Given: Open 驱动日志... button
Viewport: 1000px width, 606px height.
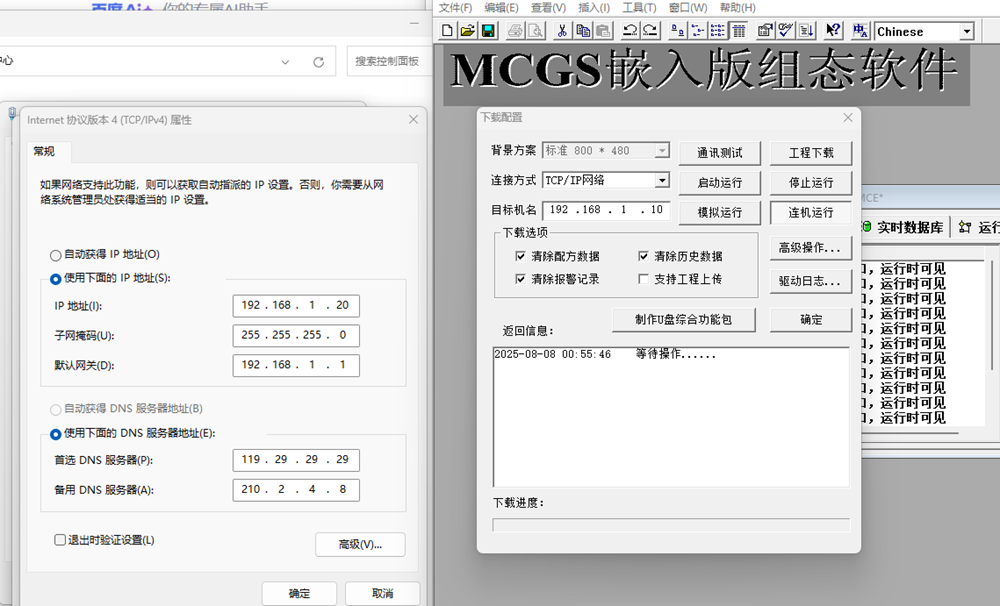Looking at the screenshot, I should click(x=811, y=281).
